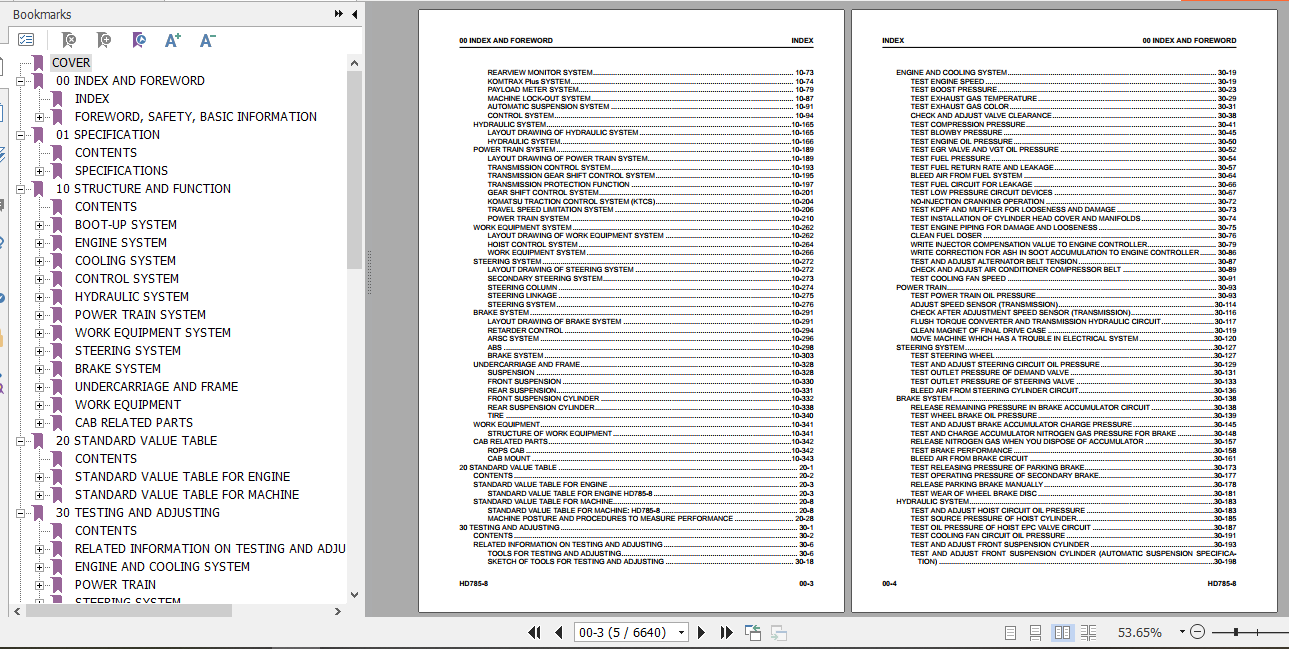Go to the first page

(x=534, y=632)
